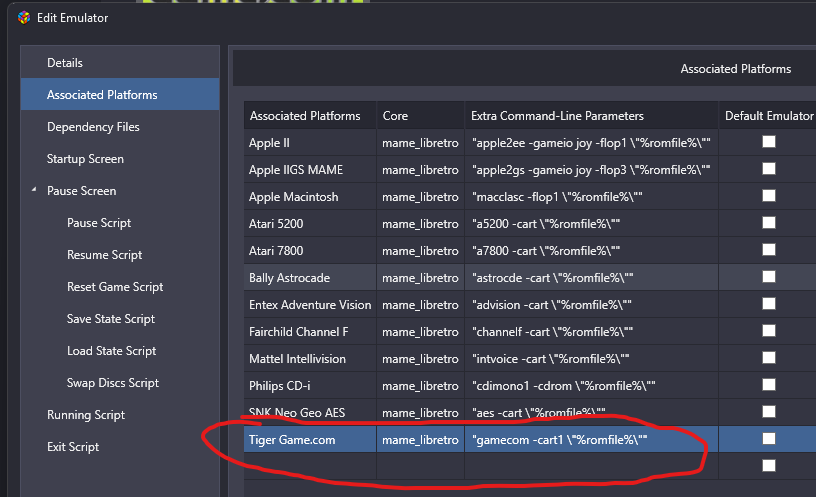Click the LaunchBox icon in the title bar
The image size is (816, 497).
coord(24,18)
